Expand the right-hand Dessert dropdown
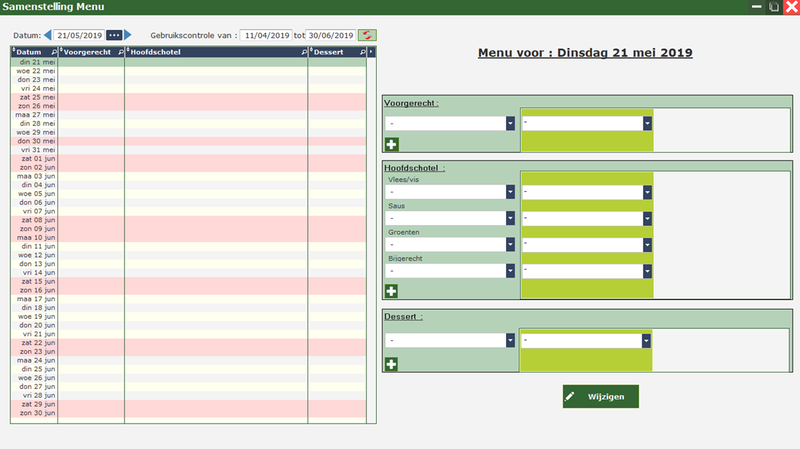This screenshot has width=800, height=449. [x=647, y=340]
